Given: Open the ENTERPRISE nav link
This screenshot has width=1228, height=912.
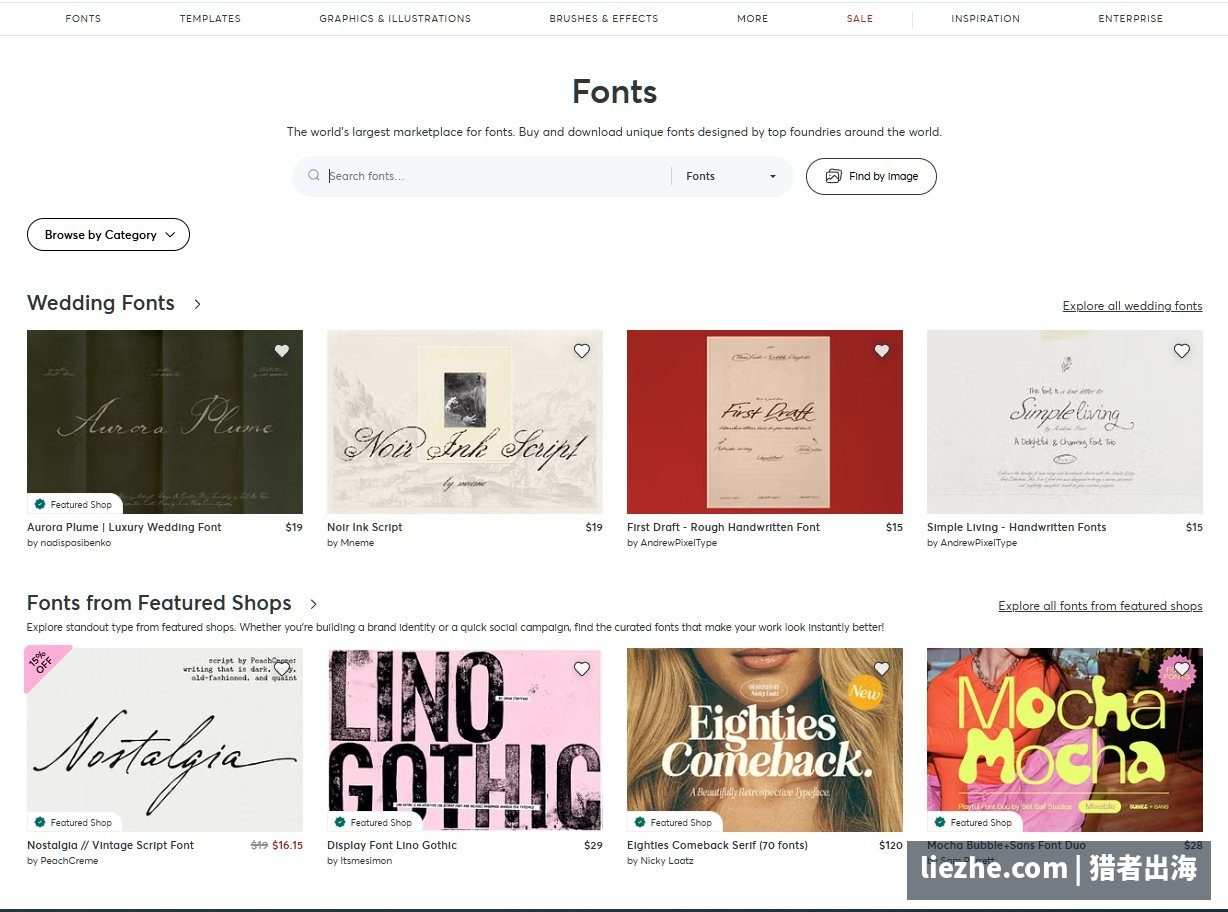Looking at the screenshot, I should tap(1131, 18).
